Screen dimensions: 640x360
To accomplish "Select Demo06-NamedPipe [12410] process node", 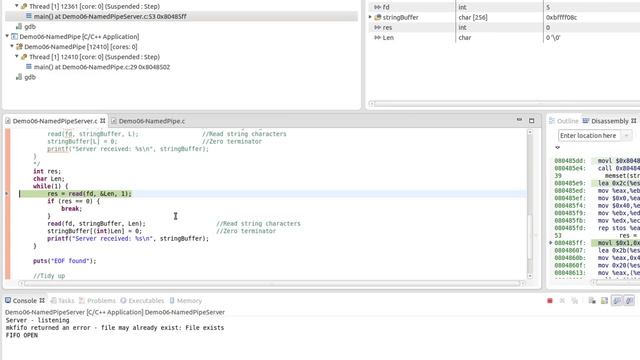I will click(81, 47).
